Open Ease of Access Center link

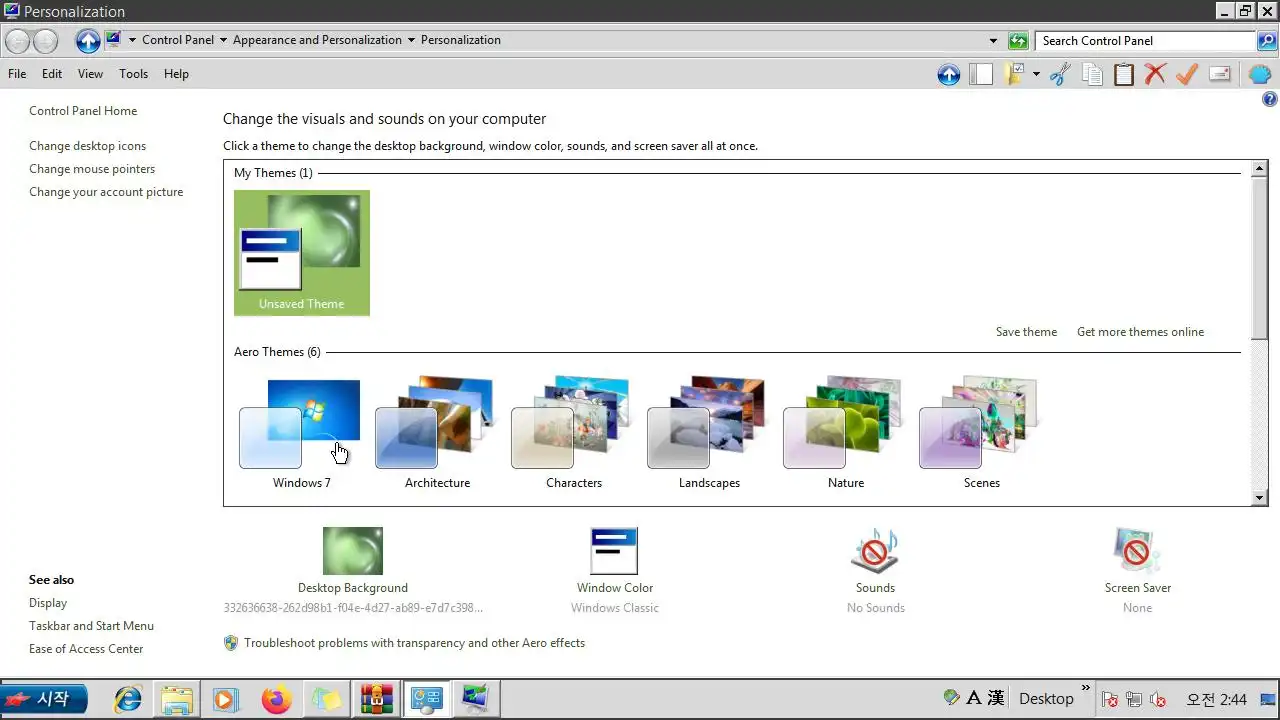point(86,649)
